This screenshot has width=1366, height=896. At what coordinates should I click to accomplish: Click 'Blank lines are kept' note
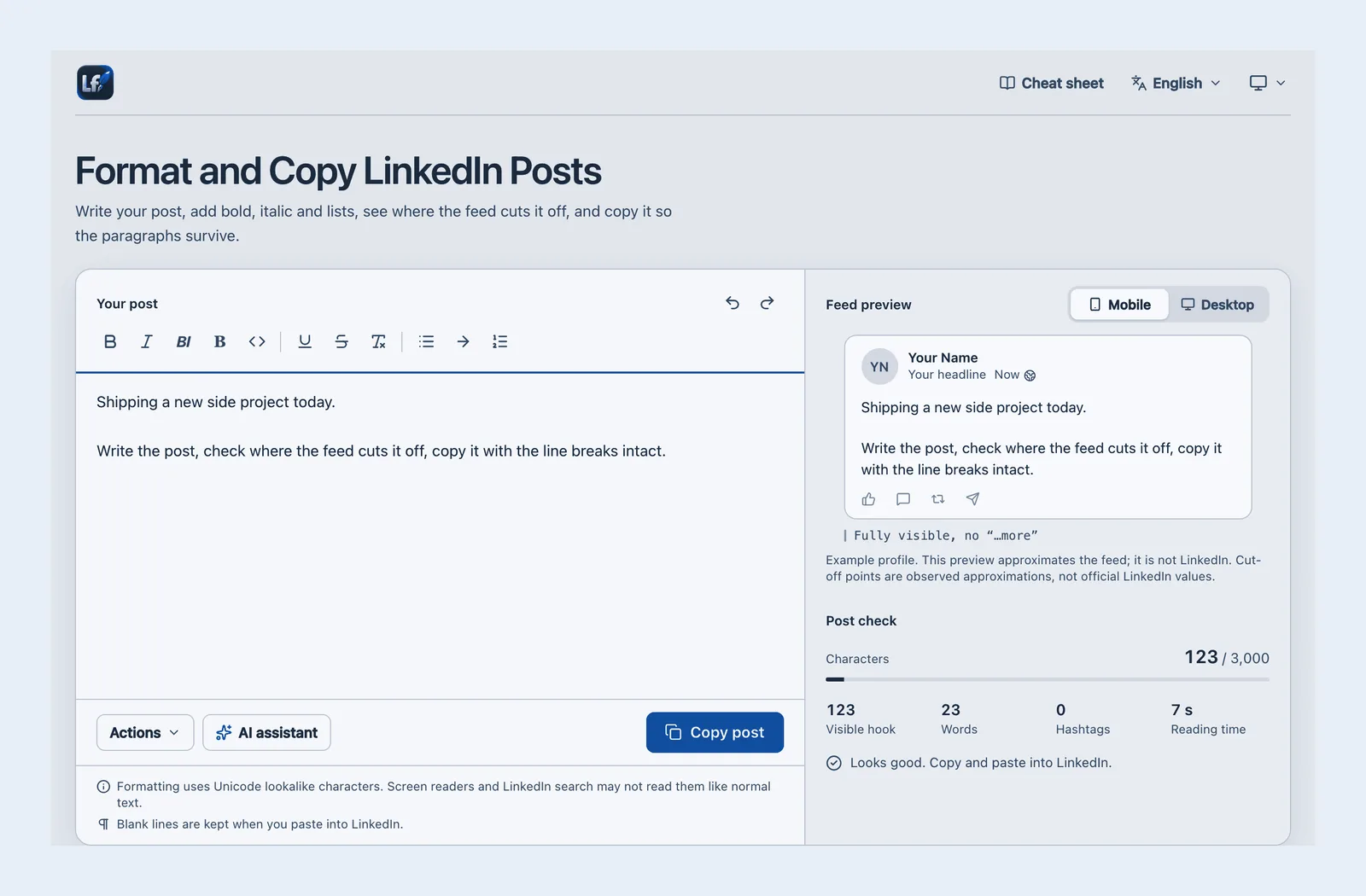260,824
